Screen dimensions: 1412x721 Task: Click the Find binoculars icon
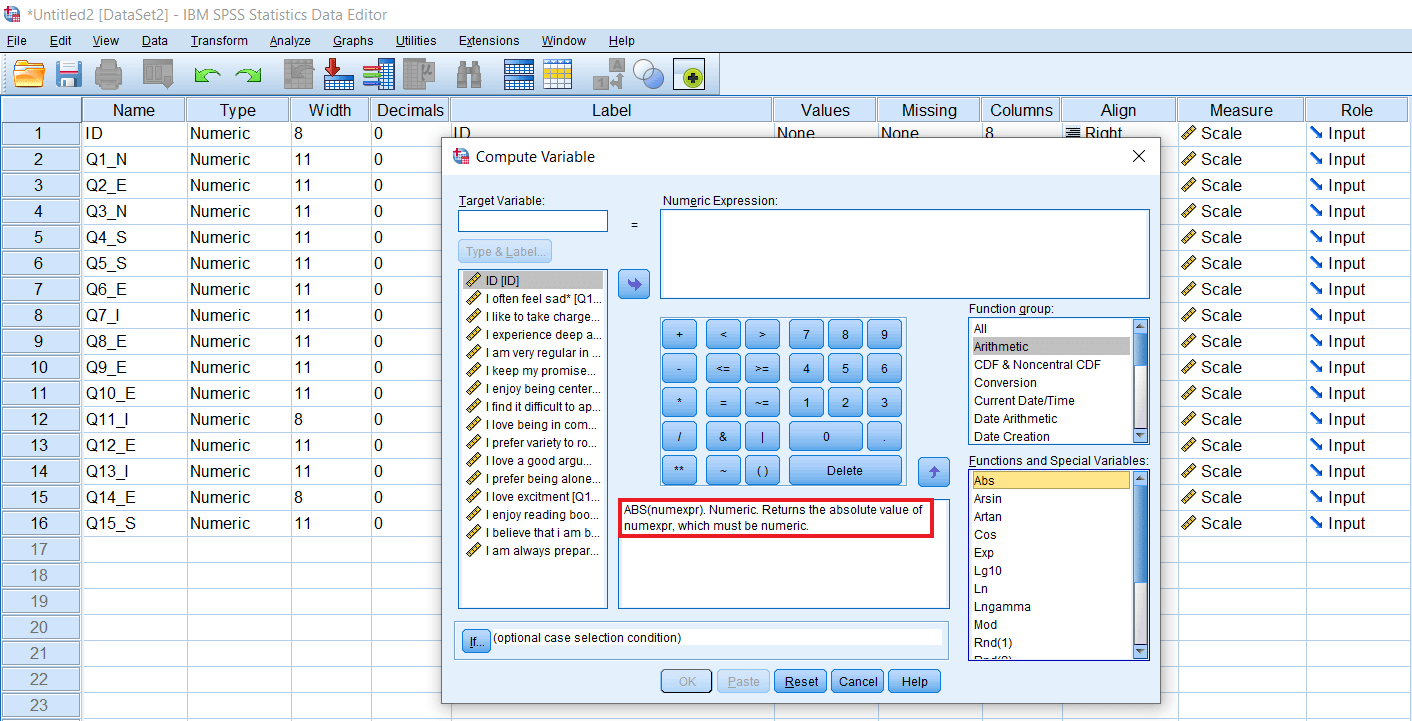click(469, 74)
